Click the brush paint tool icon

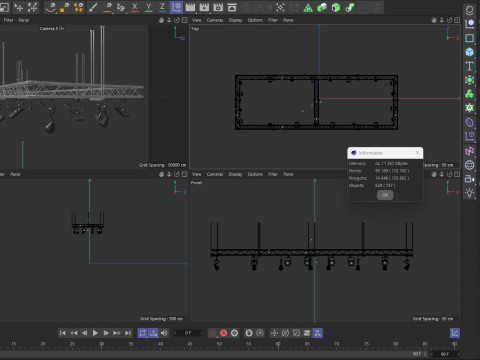click(x=93, y=7)
